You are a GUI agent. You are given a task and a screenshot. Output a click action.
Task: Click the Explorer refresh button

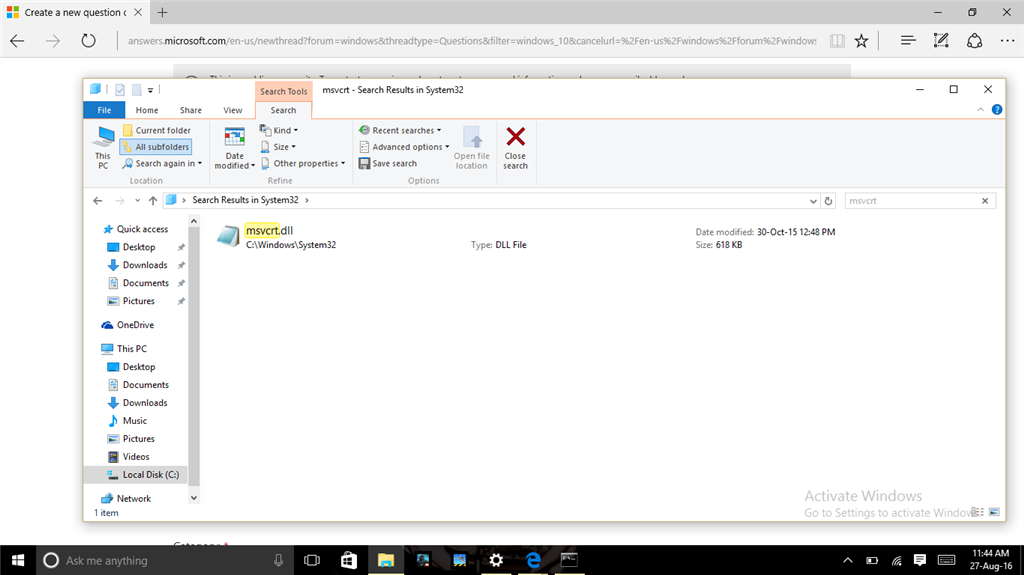click(x=828, y=201)
